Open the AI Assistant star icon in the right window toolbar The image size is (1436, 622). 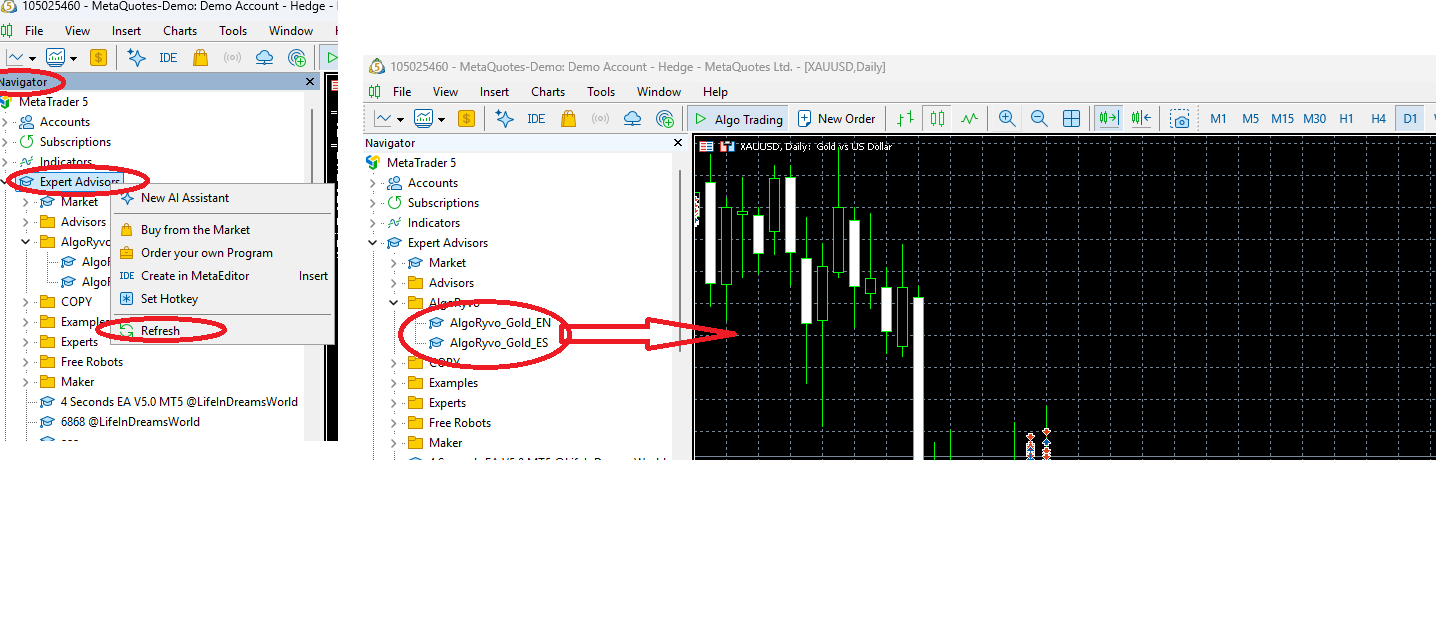504,118
